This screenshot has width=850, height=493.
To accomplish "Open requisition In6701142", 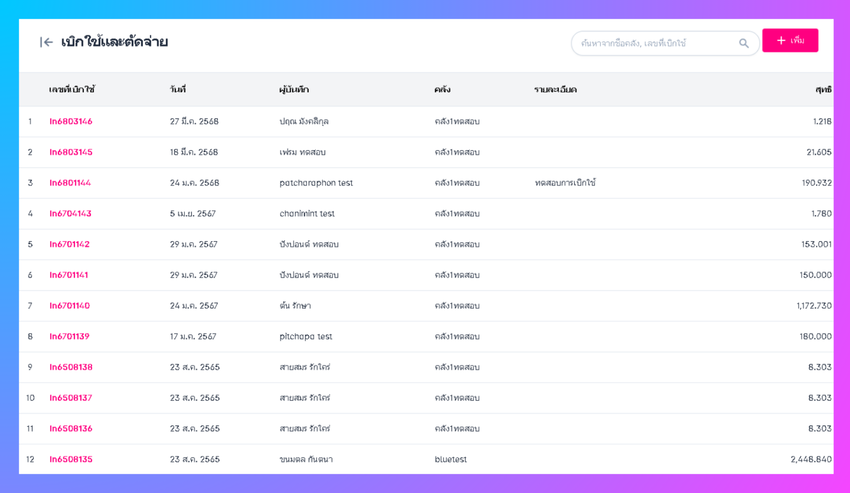I will coord(69,245).
